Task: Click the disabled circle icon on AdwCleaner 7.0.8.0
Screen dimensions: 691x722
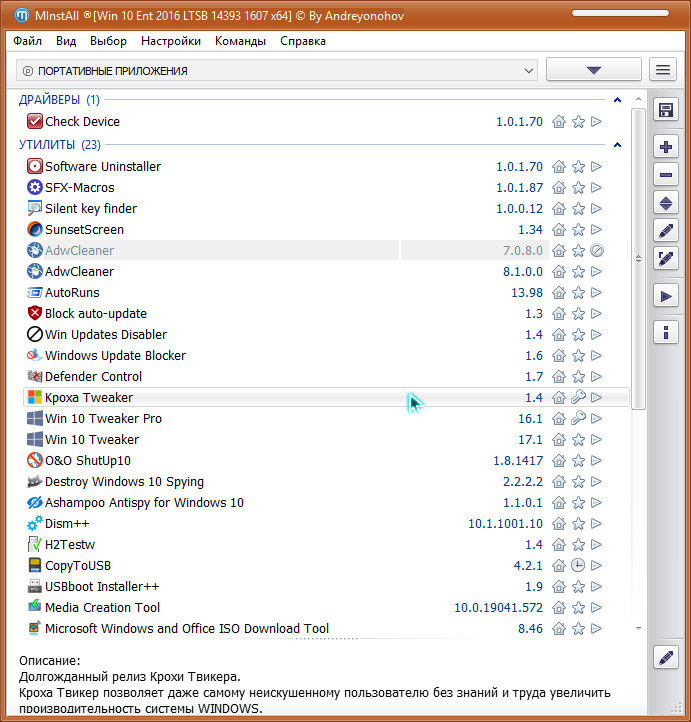Action: point(597,250)
